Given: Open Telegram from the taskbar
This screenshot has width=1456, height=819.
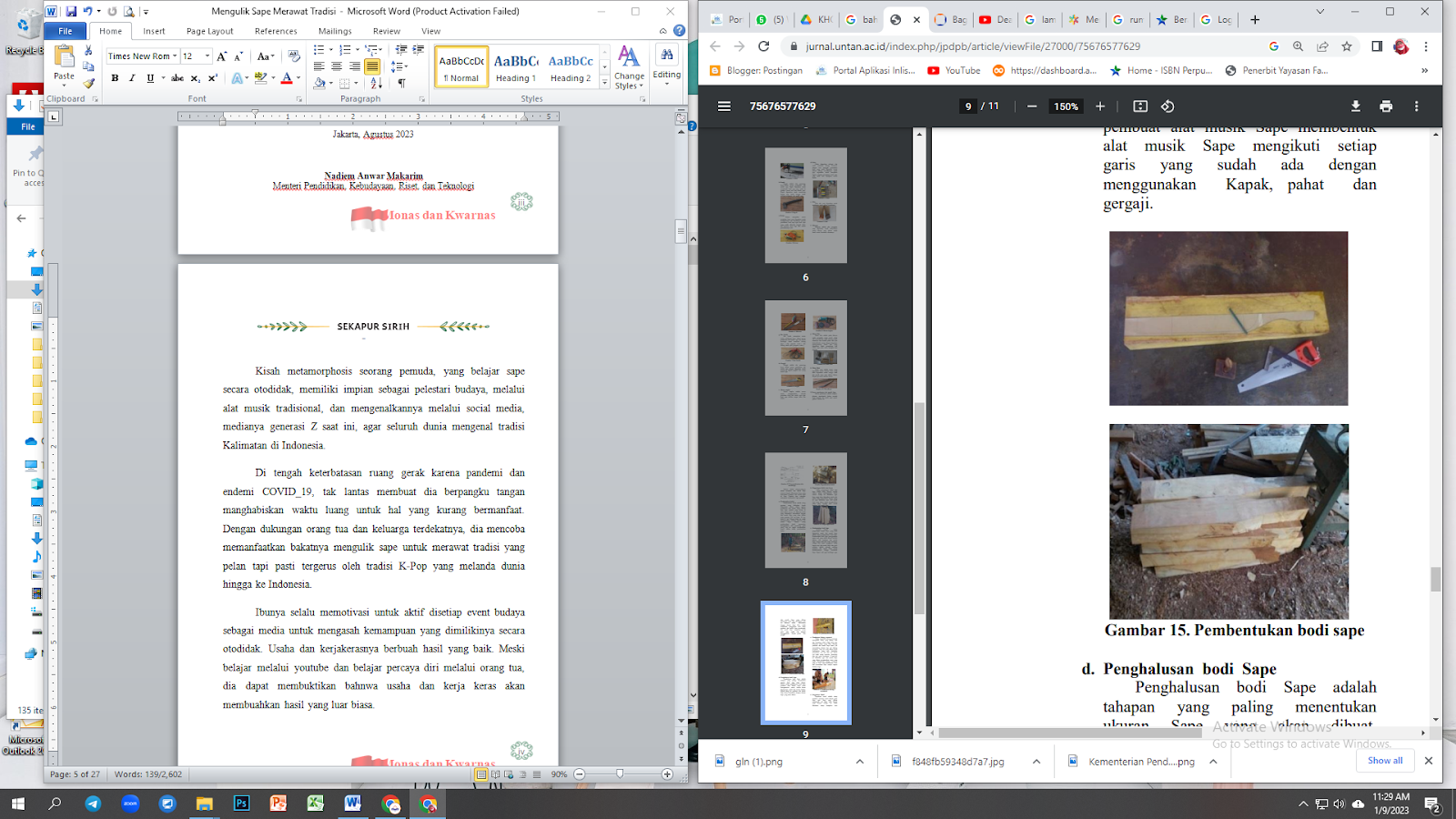Looking at the screenshot, I should tap(93, 804).
